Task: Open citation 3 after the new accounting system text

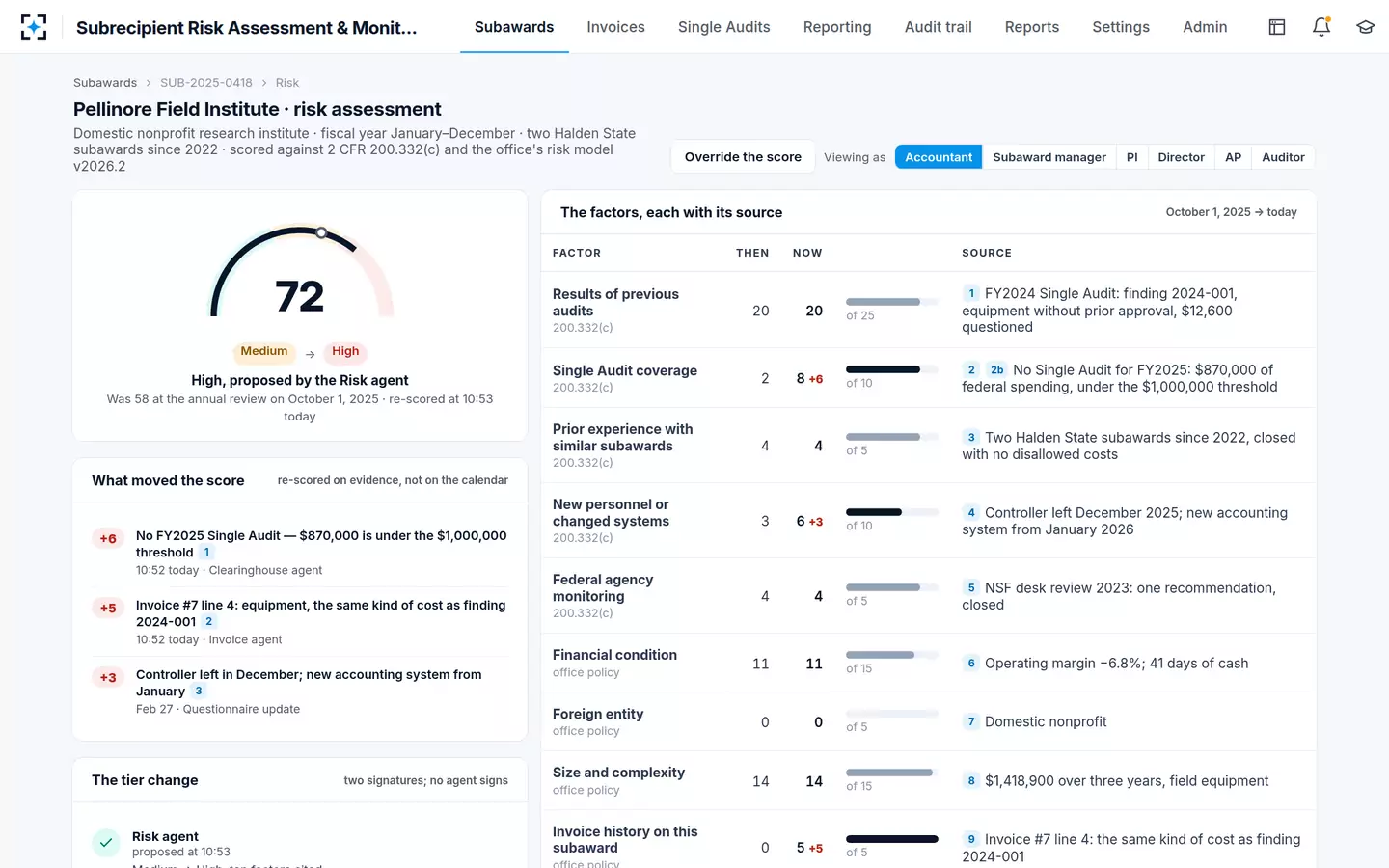Action: click(199, 692)
